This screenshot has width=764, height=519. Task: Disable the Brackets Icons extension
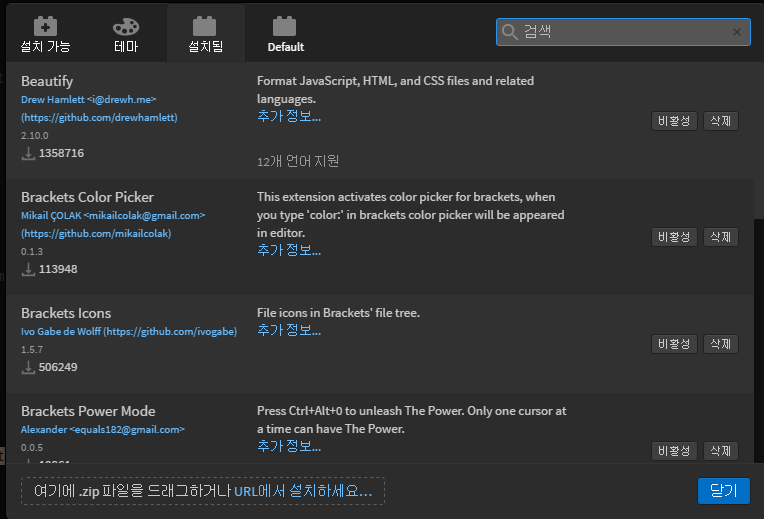[x=674, y=344]
